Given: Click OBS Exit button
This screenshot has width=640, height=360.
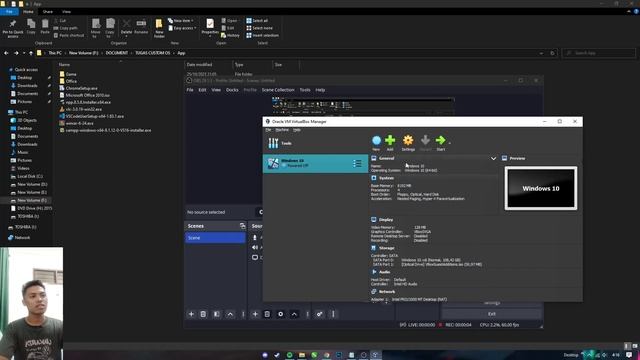Looking at the screenshot, I should 491,314.
